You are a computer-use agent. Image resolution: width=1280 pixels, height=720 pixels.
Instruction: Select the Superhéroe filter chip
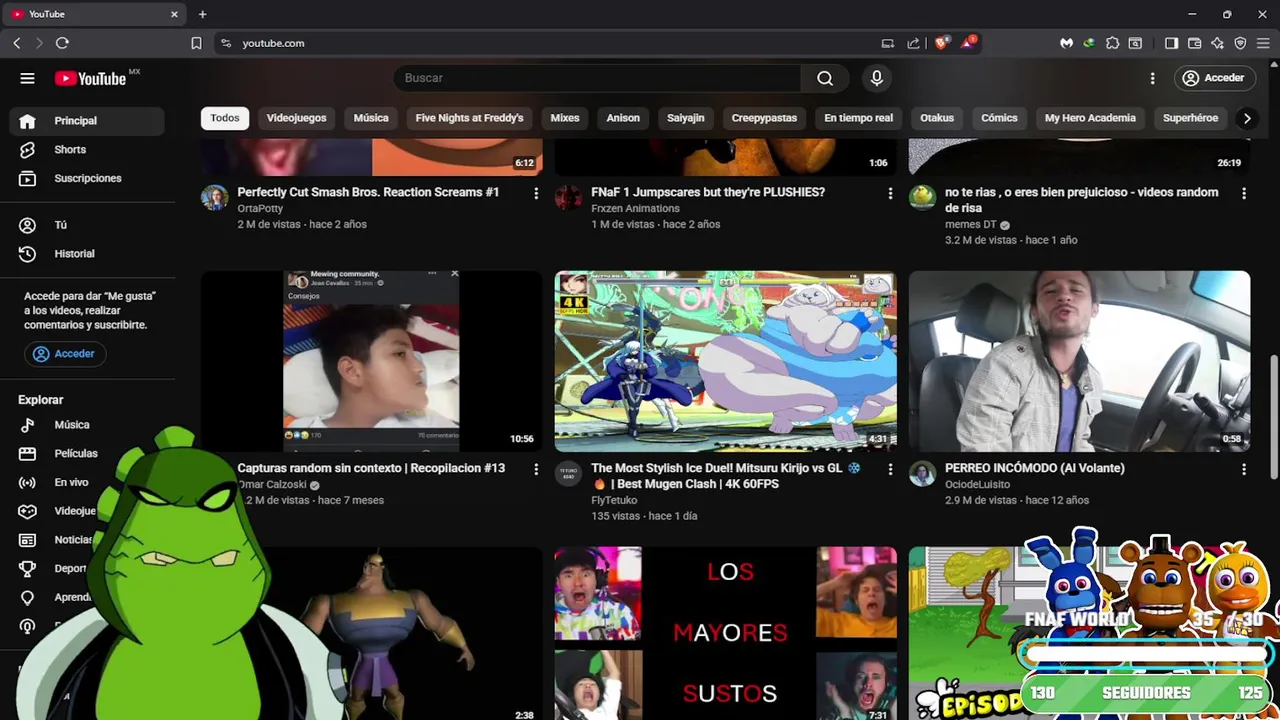point(1190,118)
